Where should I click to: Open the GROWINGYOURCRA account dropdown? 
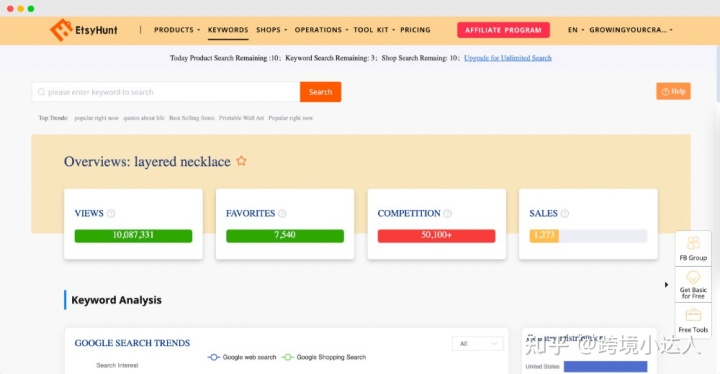click(631, 30)
